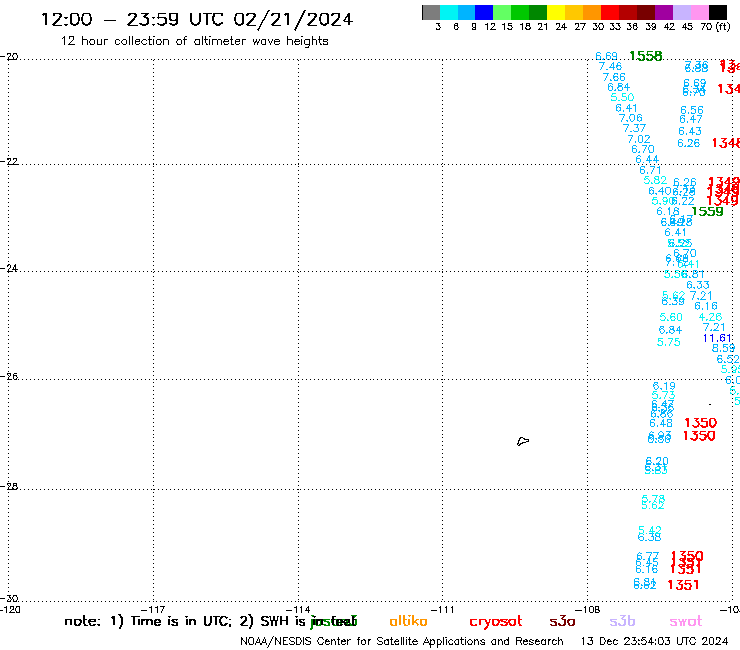Click the lavender 45 ft legend swatch

click(x=681, y=12)
